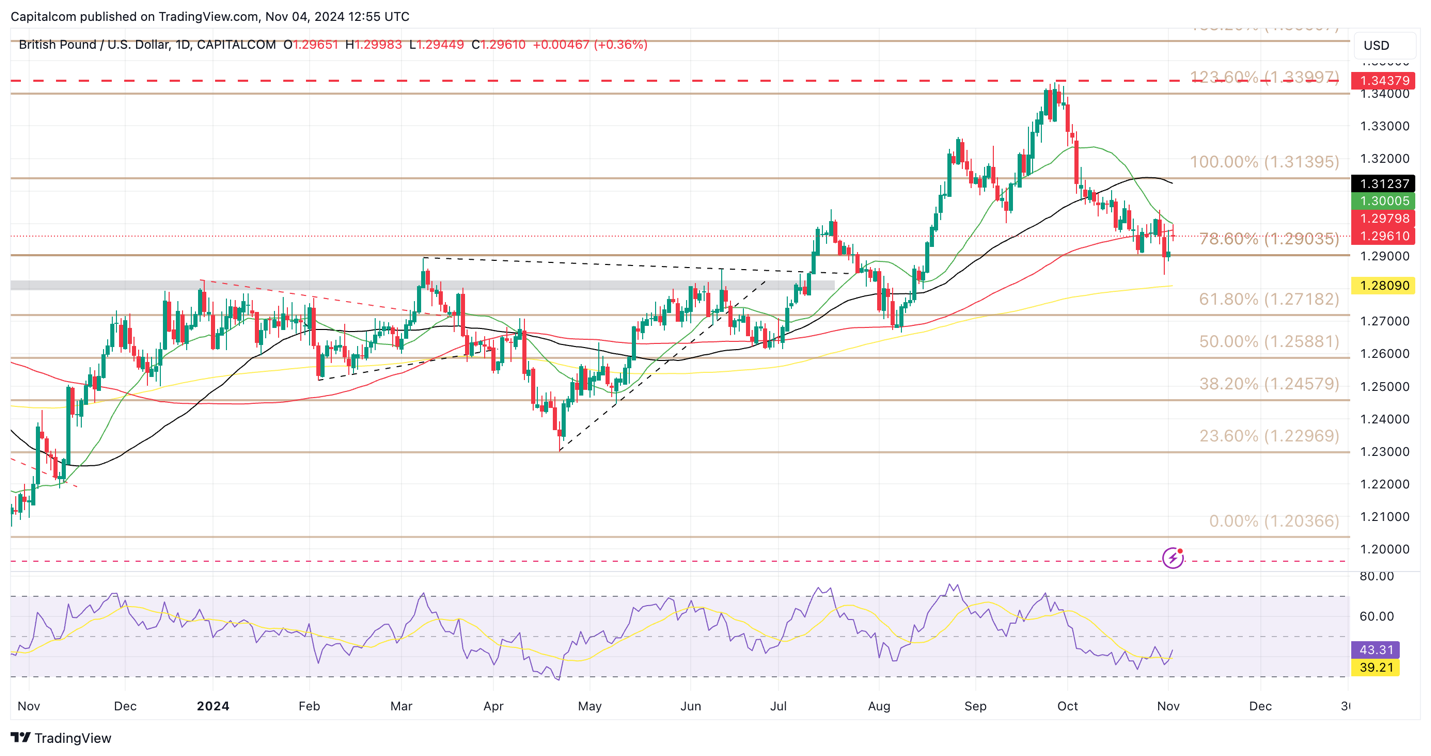Click the Sep label on time axis
Image resolution: width=1431 pixels, height=756 pixels.
pos(975,706)
